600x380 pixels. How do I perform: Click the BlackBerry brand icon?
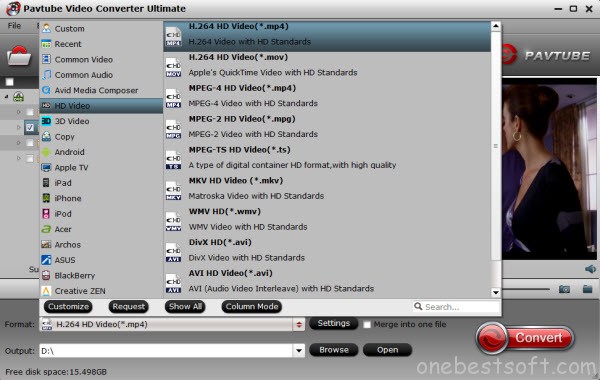pyautogui.click(x=46, y=276)
